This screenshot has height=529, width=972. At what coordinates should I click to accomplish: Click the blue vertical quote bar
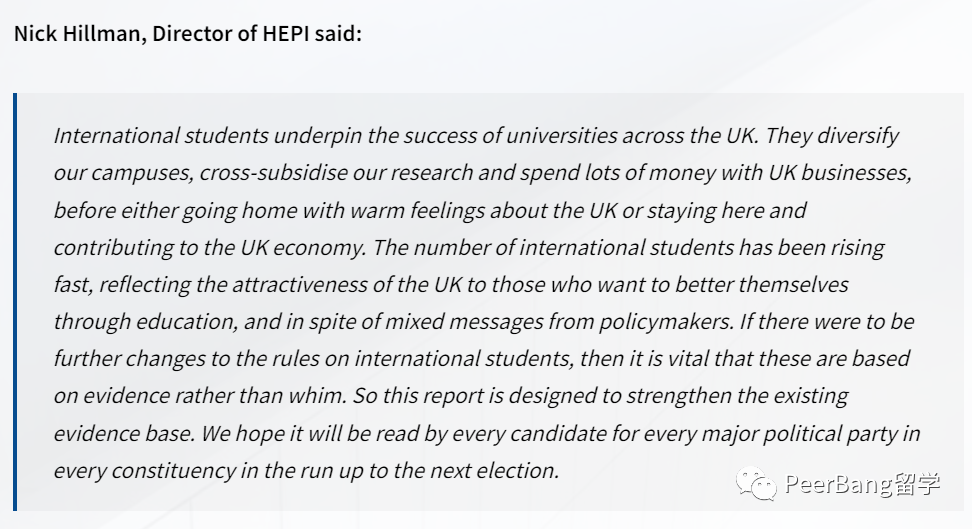[x=16, y=302]
